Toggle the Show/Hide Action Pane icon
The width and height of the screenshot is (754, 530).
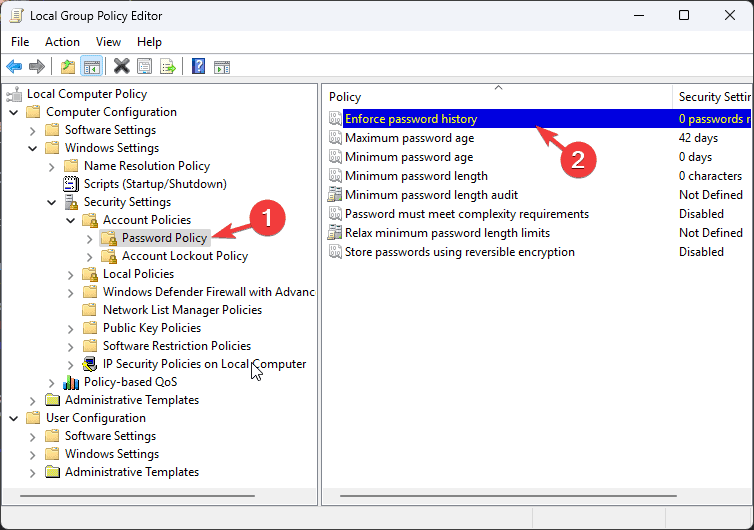[x=222, y=67]
